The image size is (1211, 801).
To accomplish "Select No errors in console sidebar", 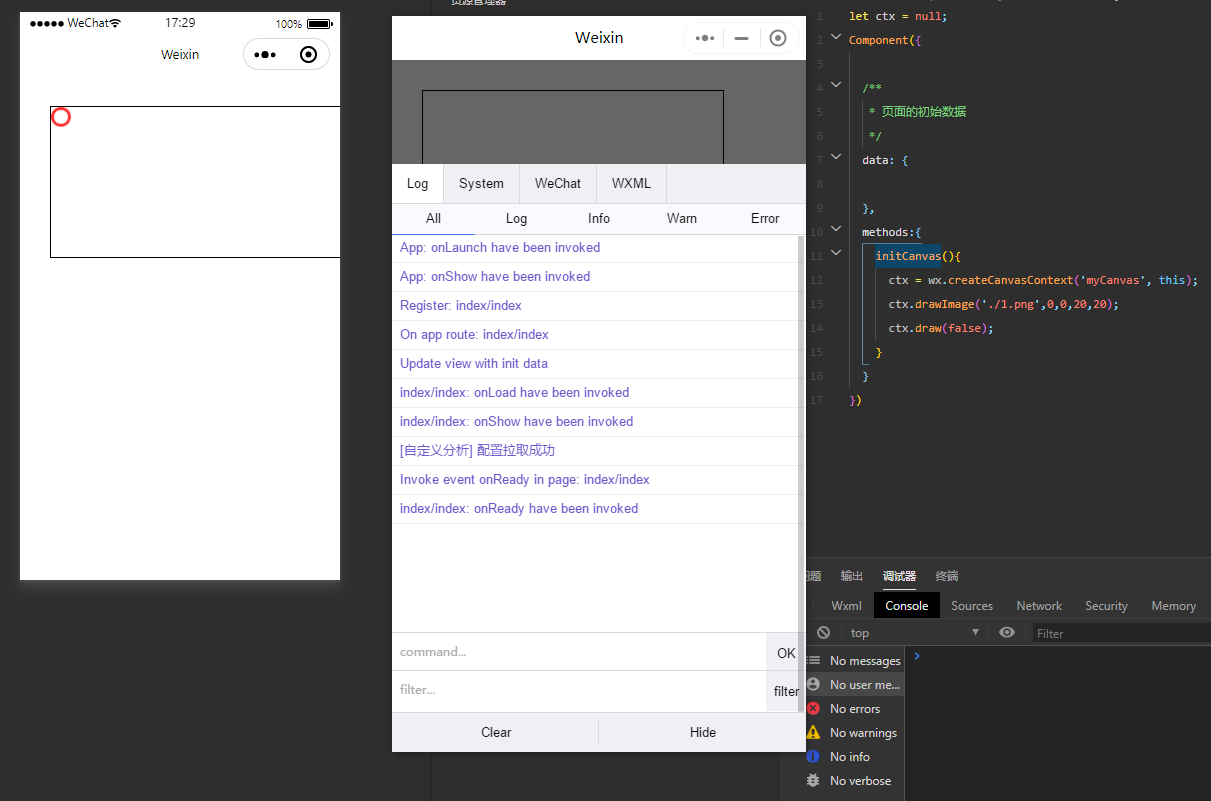I will 855,708.
